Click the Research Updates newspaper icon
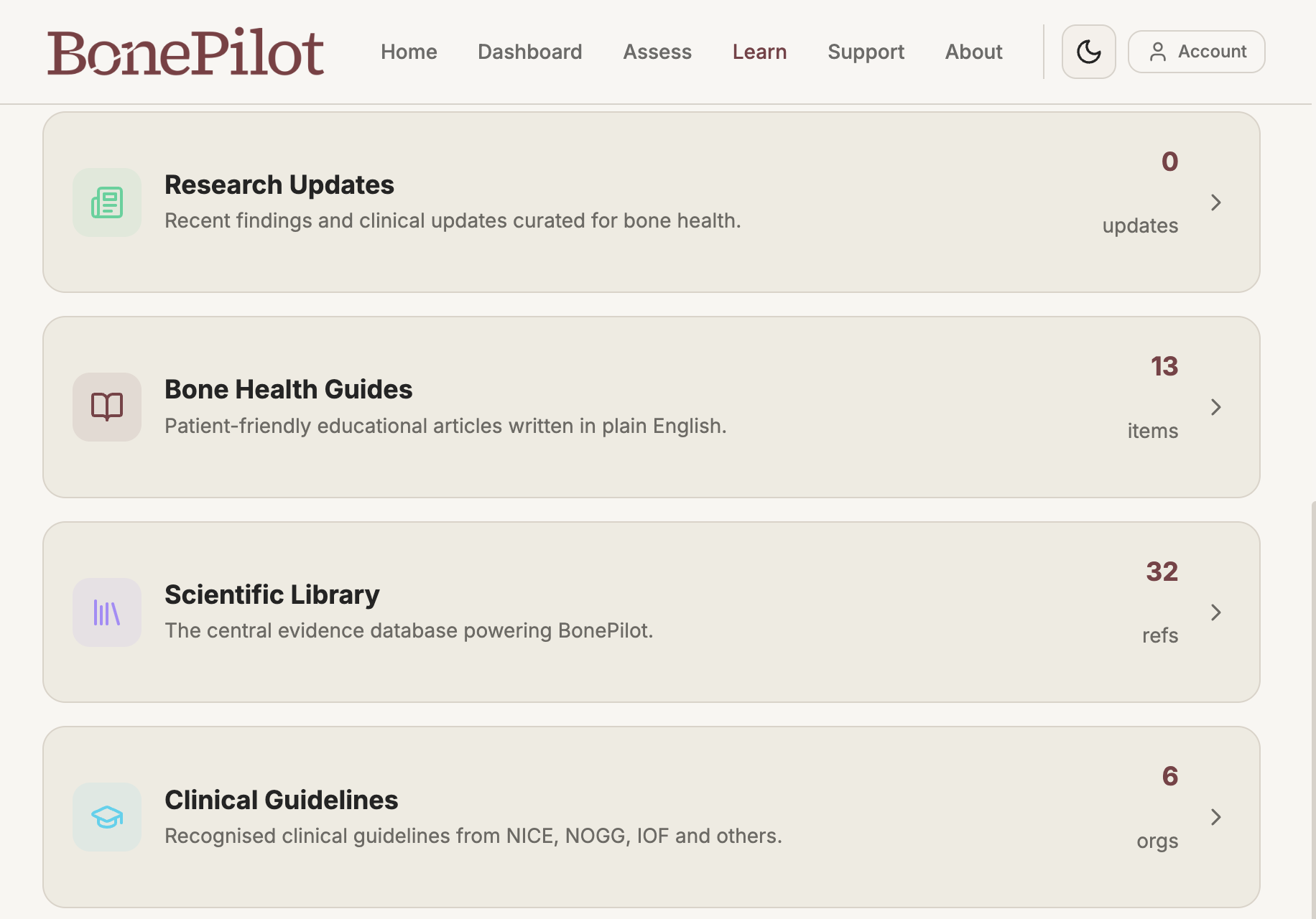Viewport: 1316px width, 919px height. (107, 202)
